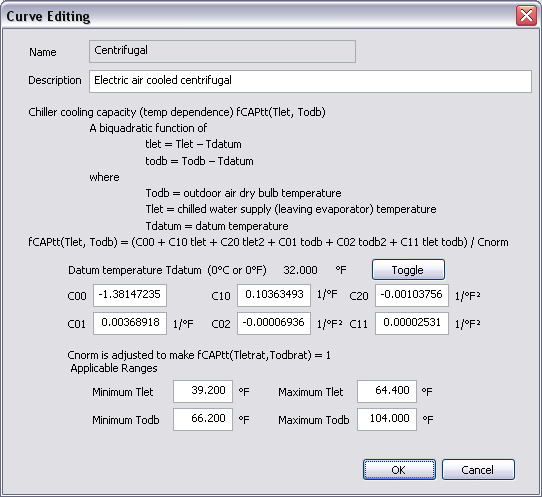542x497 pixels.
Task: Click the Maximum Todb value field
Action: (x=387, y=419)
